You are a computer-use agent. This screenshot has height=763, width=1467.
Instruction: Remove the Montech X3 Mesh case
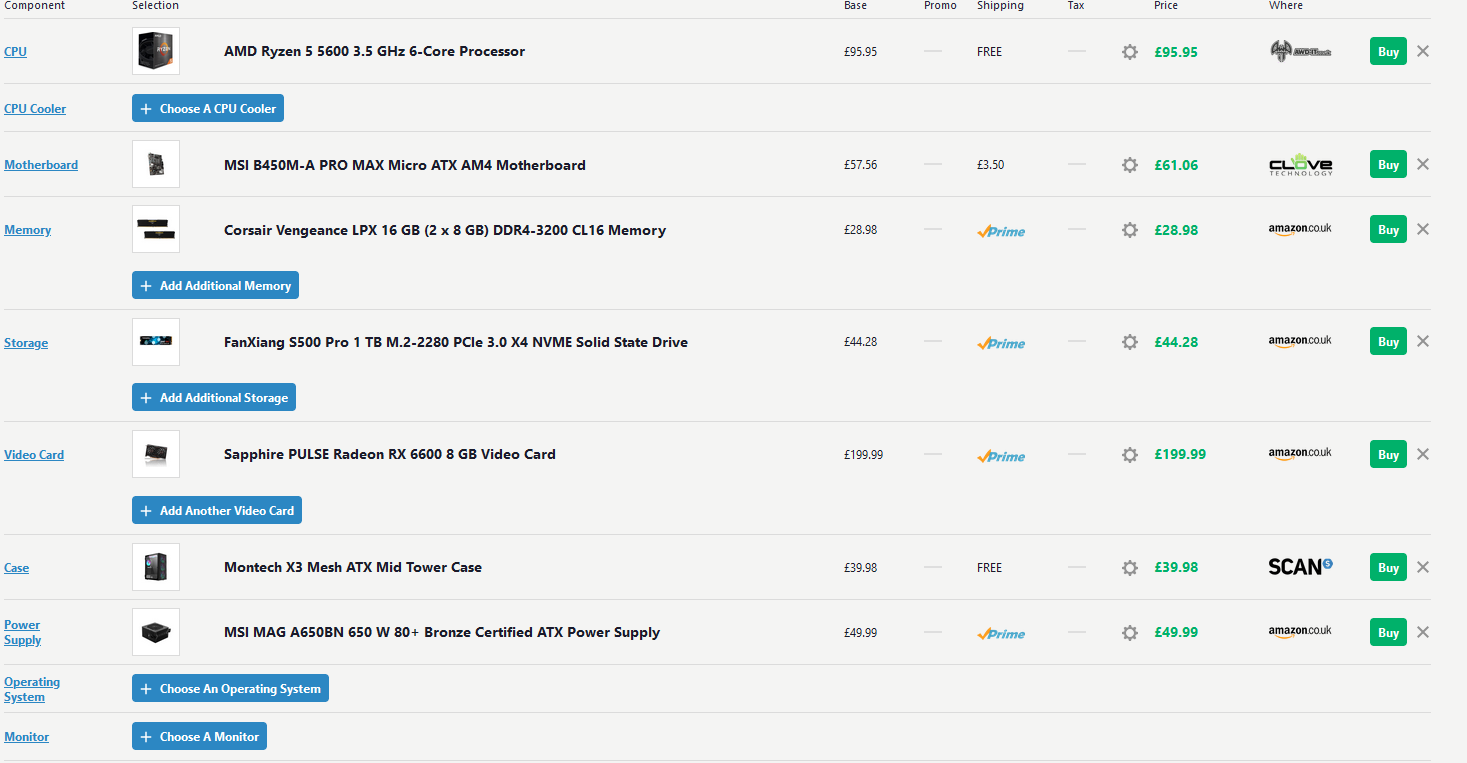[1423, 567]
